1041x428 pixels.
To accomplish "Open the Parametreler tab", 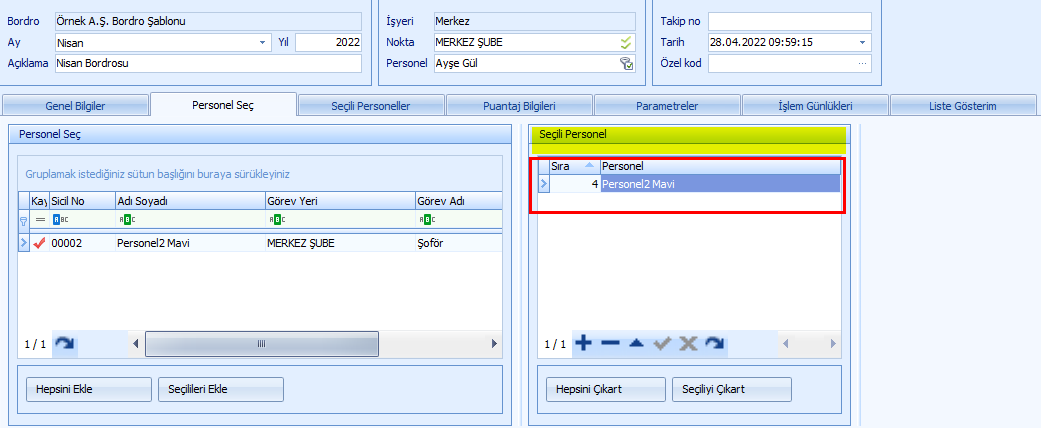I will (x=667, y=105).
